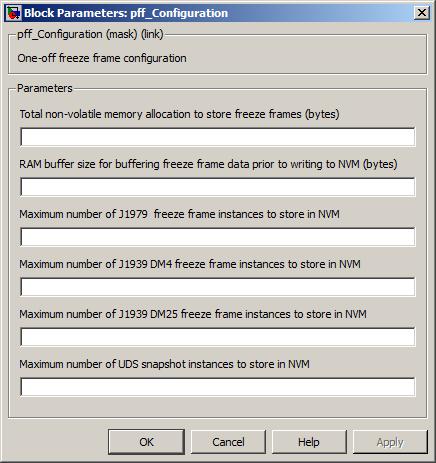Click the Apply button
The image size is (436, 463).
click(x=390, y=442)
